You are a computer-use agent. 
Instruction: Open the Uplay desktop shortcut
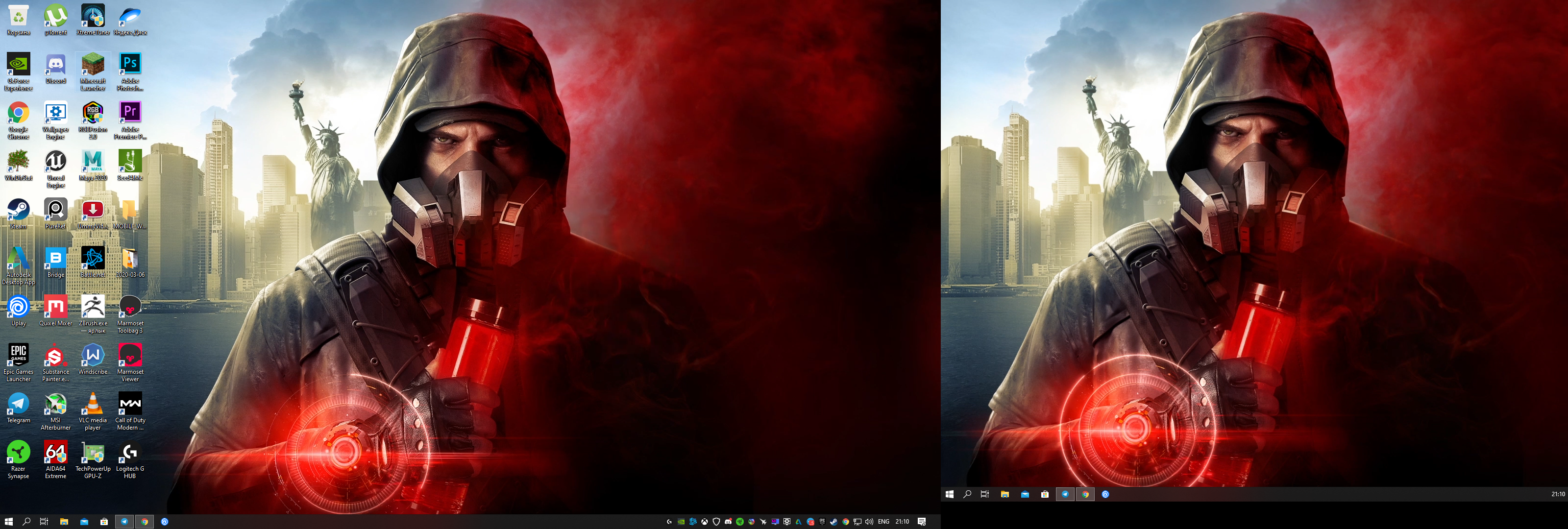point(18,311)
